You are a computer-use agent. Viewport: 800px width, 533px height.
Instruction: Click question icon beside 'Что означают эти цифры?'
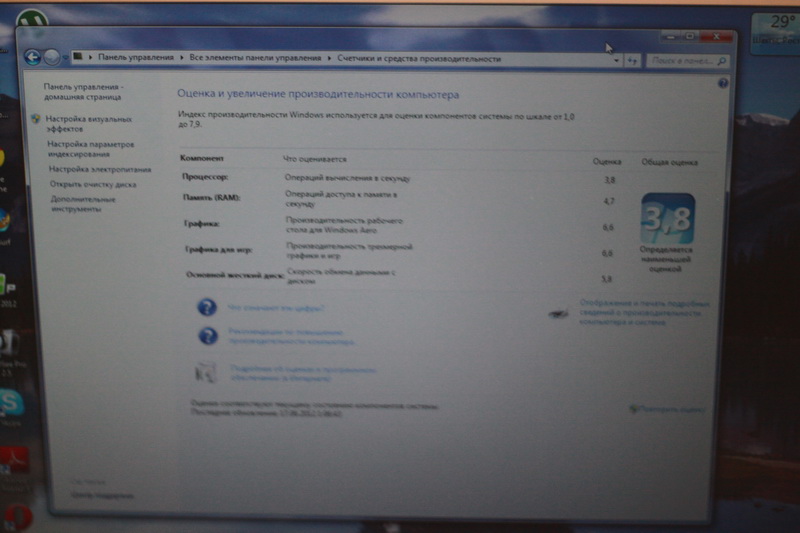207,307
